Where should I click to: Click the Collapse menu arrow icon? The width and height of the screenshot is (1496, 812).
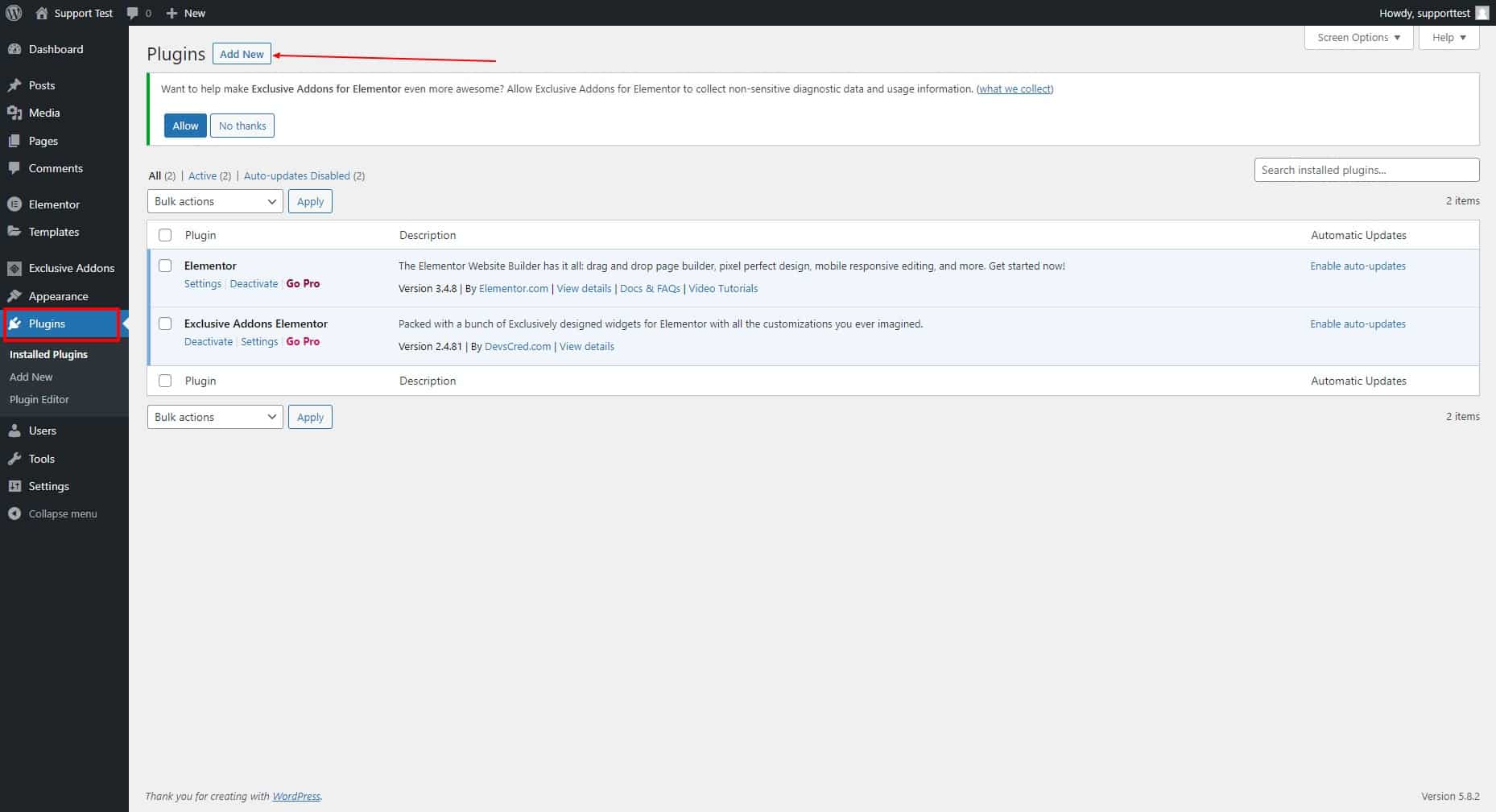14,513
